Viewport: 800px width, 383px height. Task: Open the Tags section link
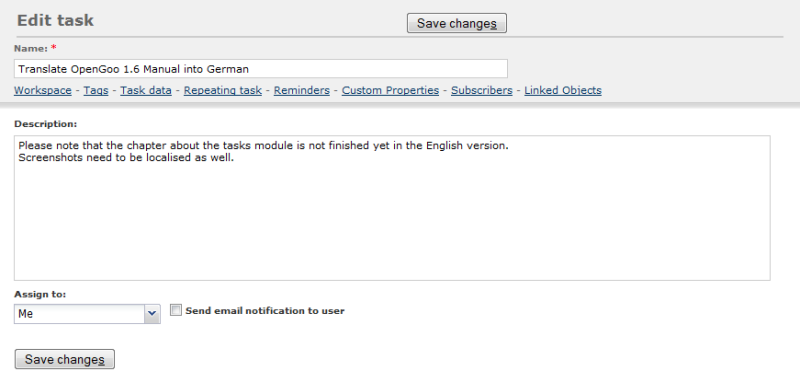96,90
